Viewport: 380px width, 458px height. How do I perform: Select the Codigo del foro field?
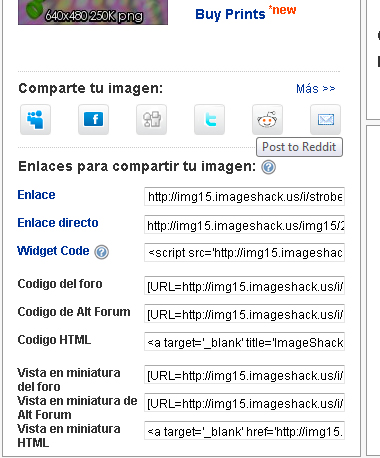click(x=244, y=285)
